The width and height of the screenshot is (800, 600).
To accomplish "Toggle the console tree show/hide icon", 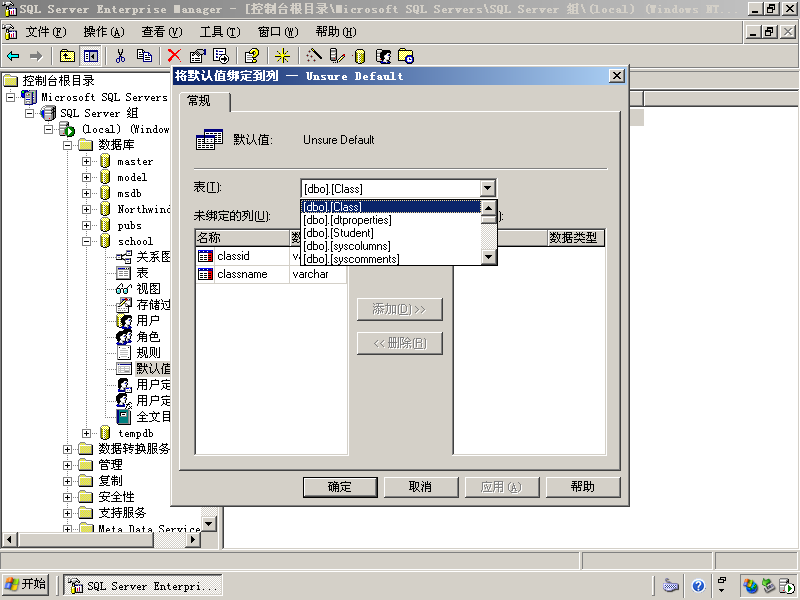I will click(x=91, y=56).
